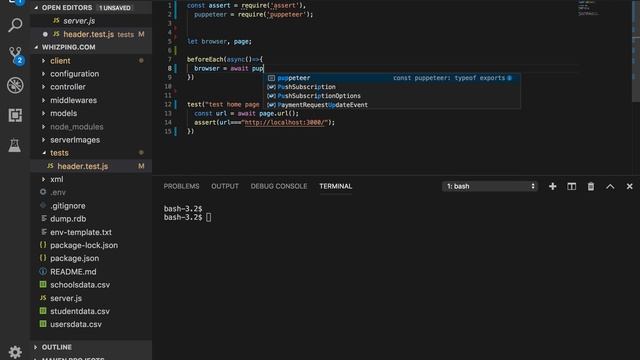
Task: Click the JS icon of server.js in explorer tree
Action: (x=43, y=298)
